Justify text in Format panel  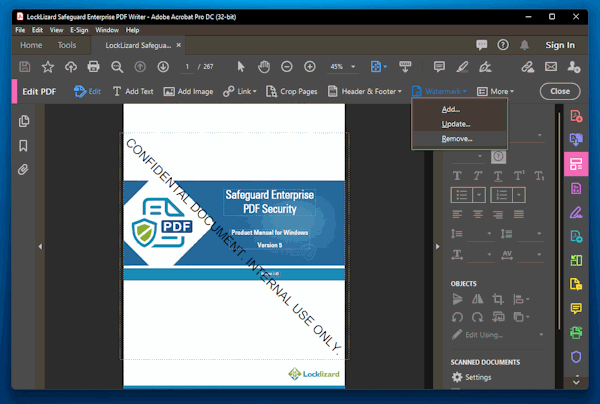(519, 214)
